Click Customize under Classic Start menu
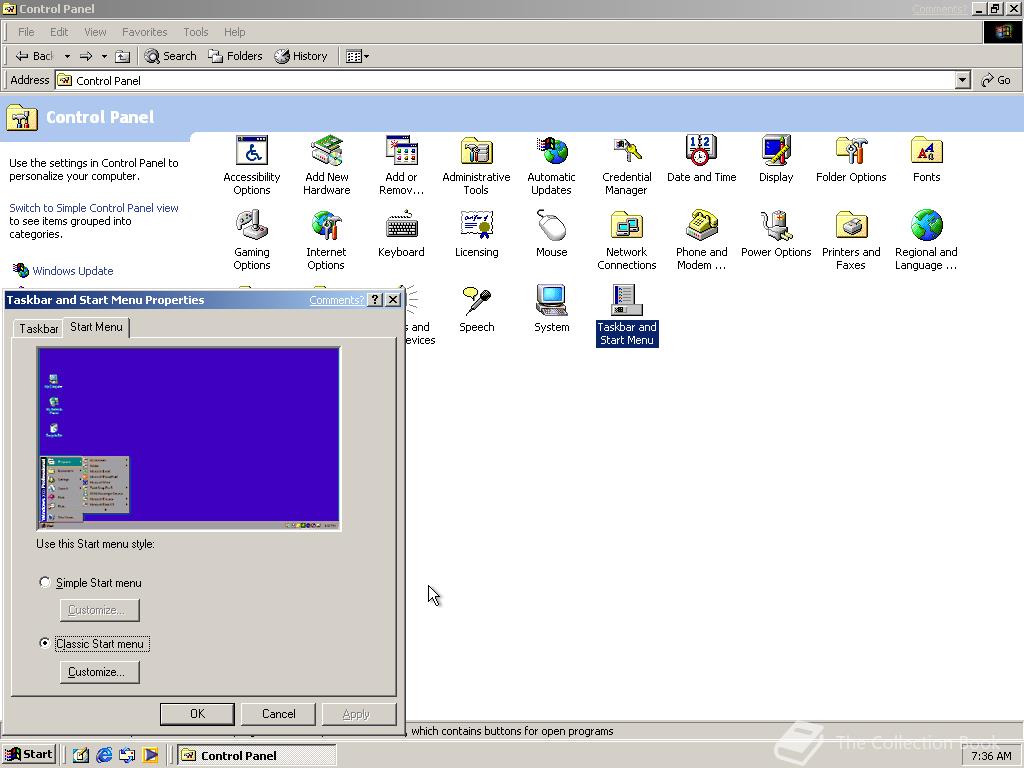 coord(99,672)
